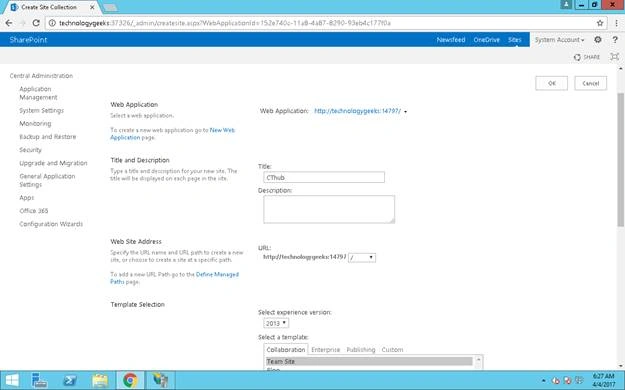
Task: Click the OK button
Action: click(551, 83)
